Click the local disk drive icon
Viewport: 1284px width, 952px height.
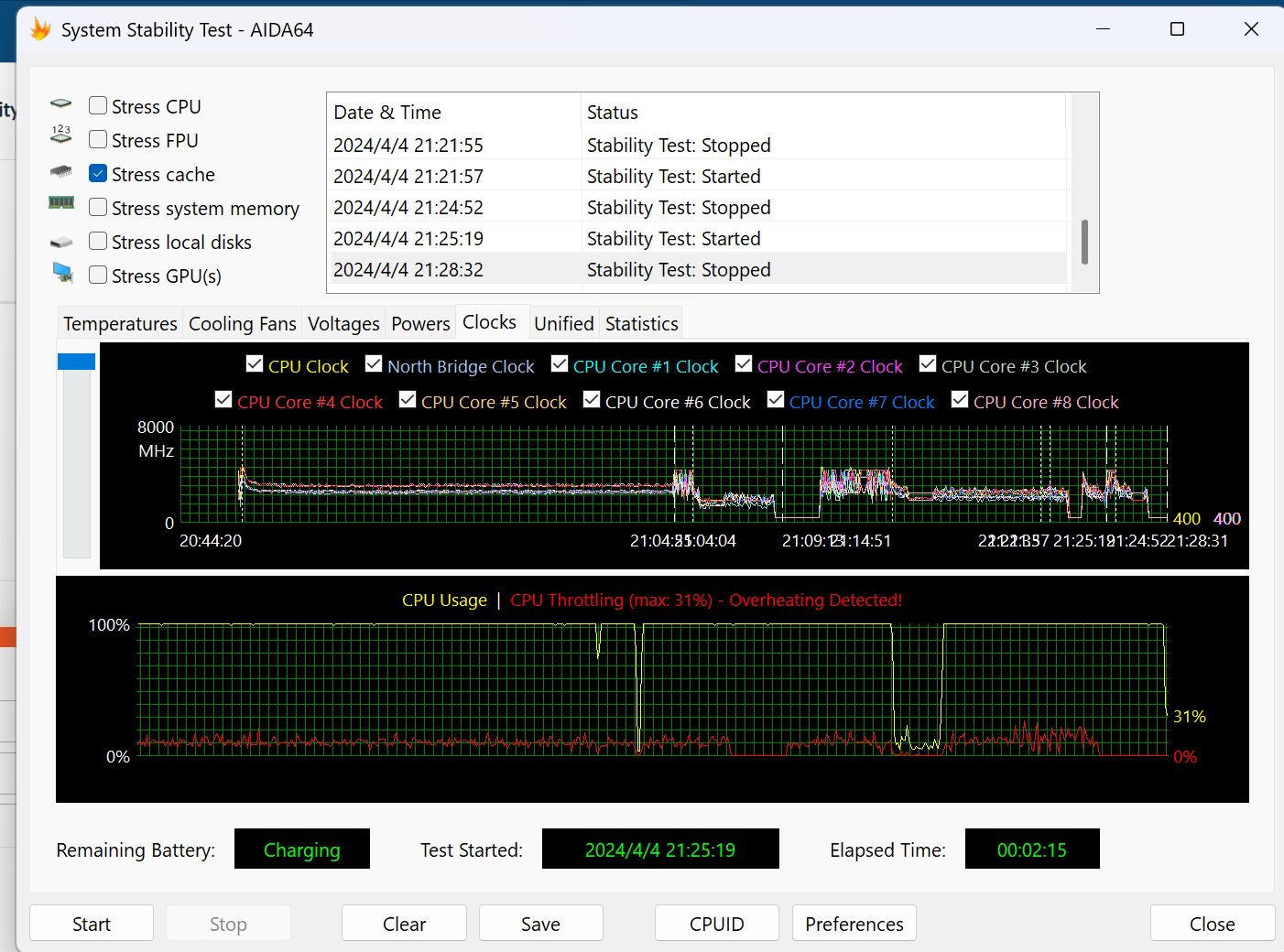(x=61, y=243)
